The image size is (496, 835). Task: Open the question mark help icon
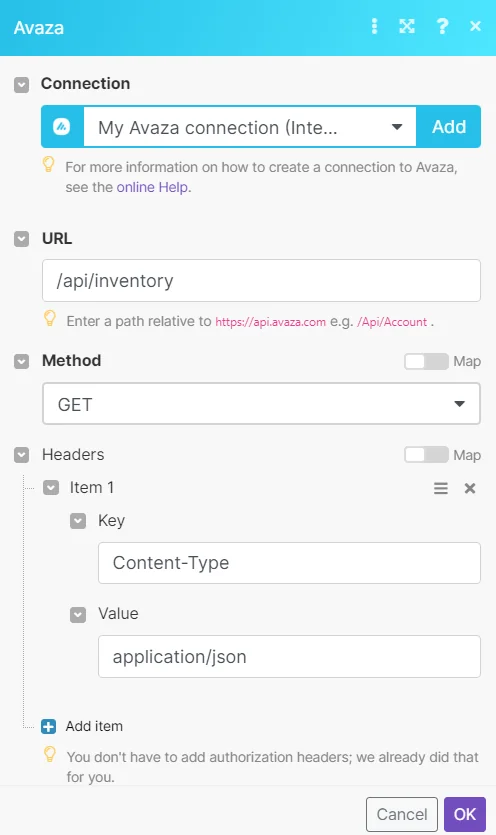(x=442, y=26)
